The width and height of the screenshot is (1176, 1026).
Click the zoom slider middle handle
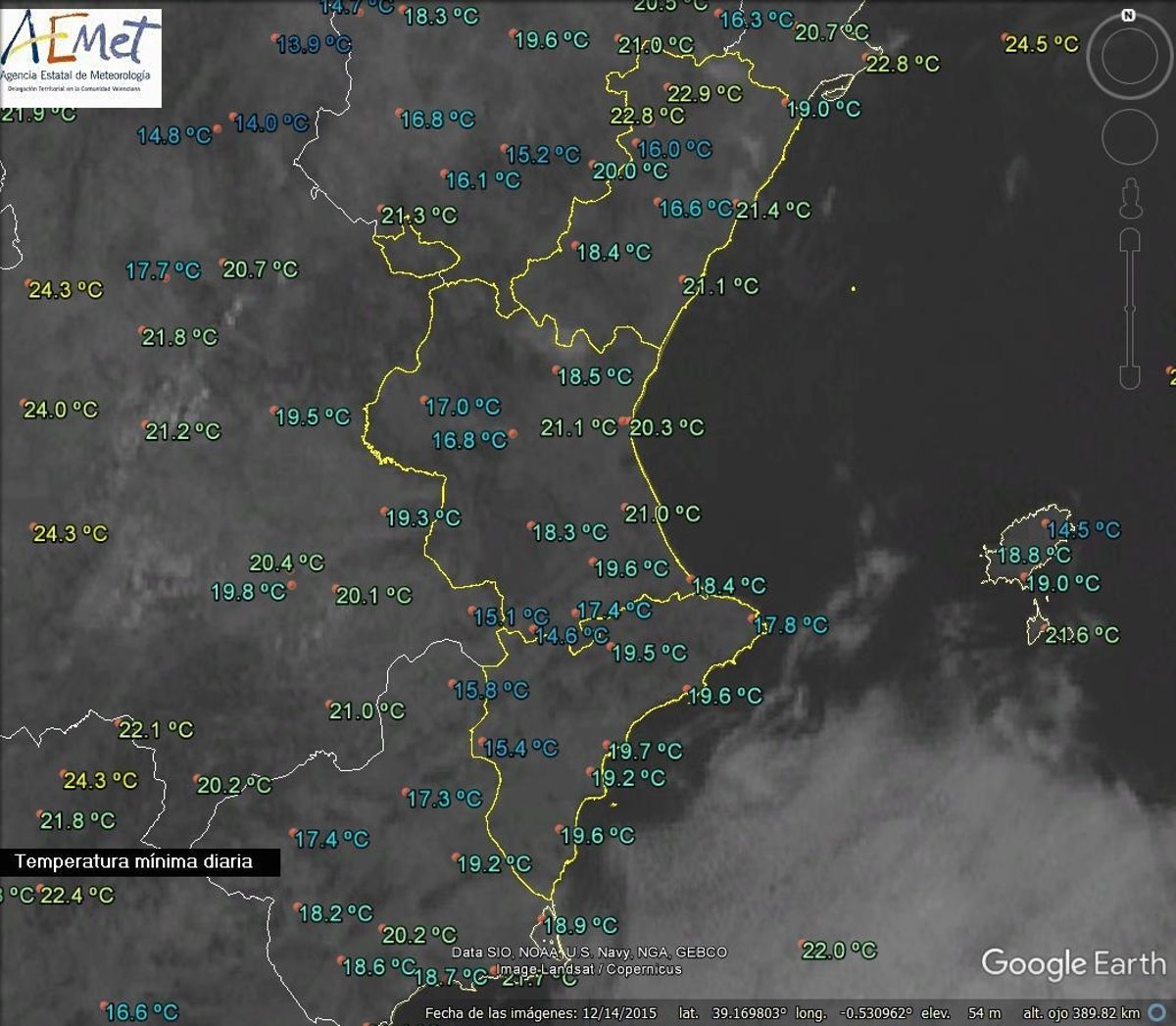(x=1130, y=309)
